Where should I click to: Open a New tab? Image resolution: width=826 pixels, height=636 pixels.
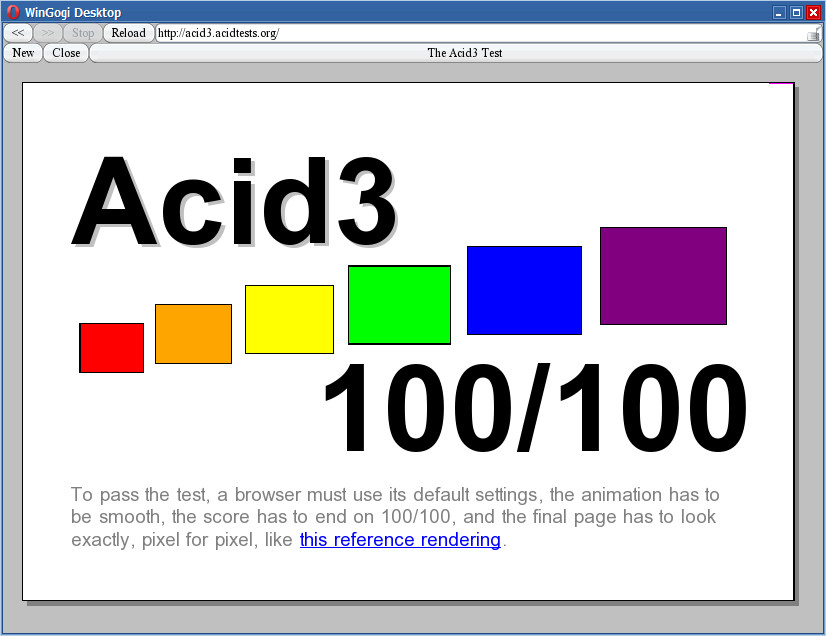pyautogui.click(x=23, y=53)
